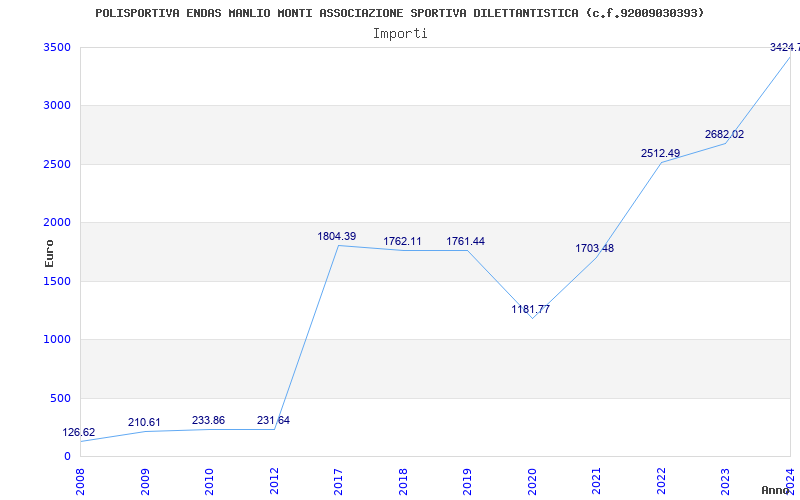Click the 2020 year axis label
800x500 pixels.
coord(532,481)
